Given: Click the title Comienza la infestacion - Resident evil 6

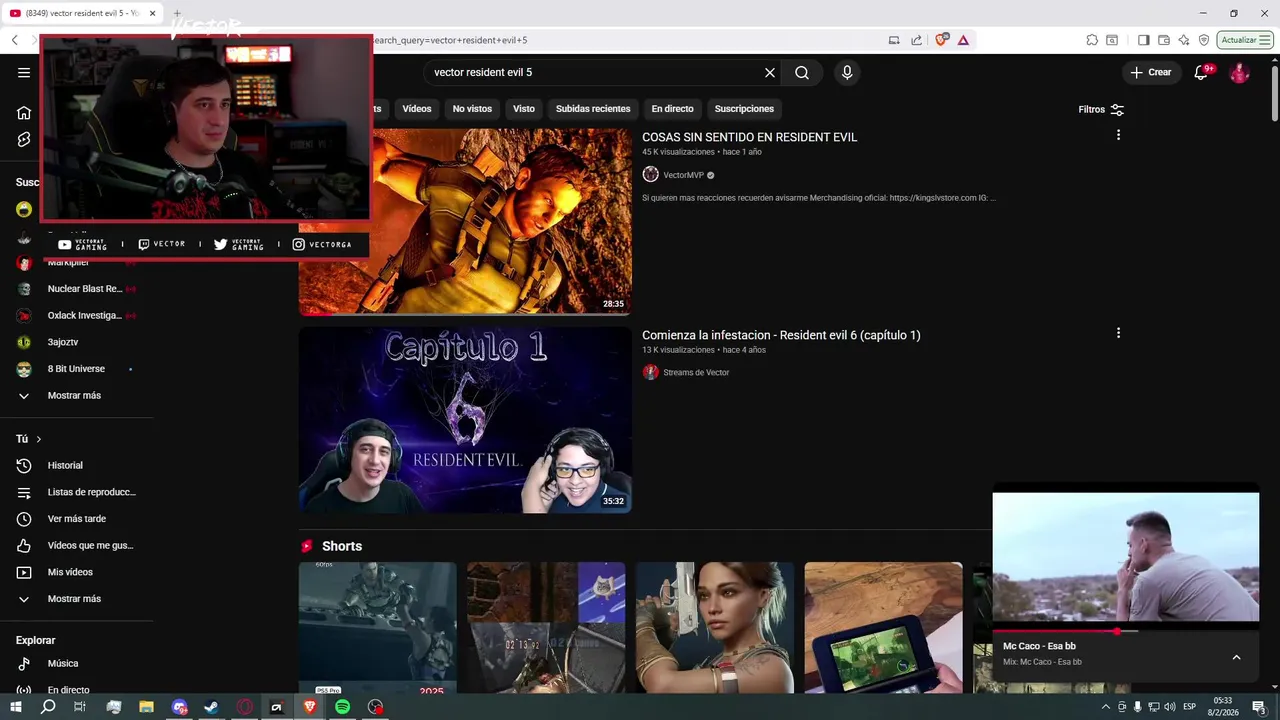Looking at the screenshot, I should pos(781,335).
